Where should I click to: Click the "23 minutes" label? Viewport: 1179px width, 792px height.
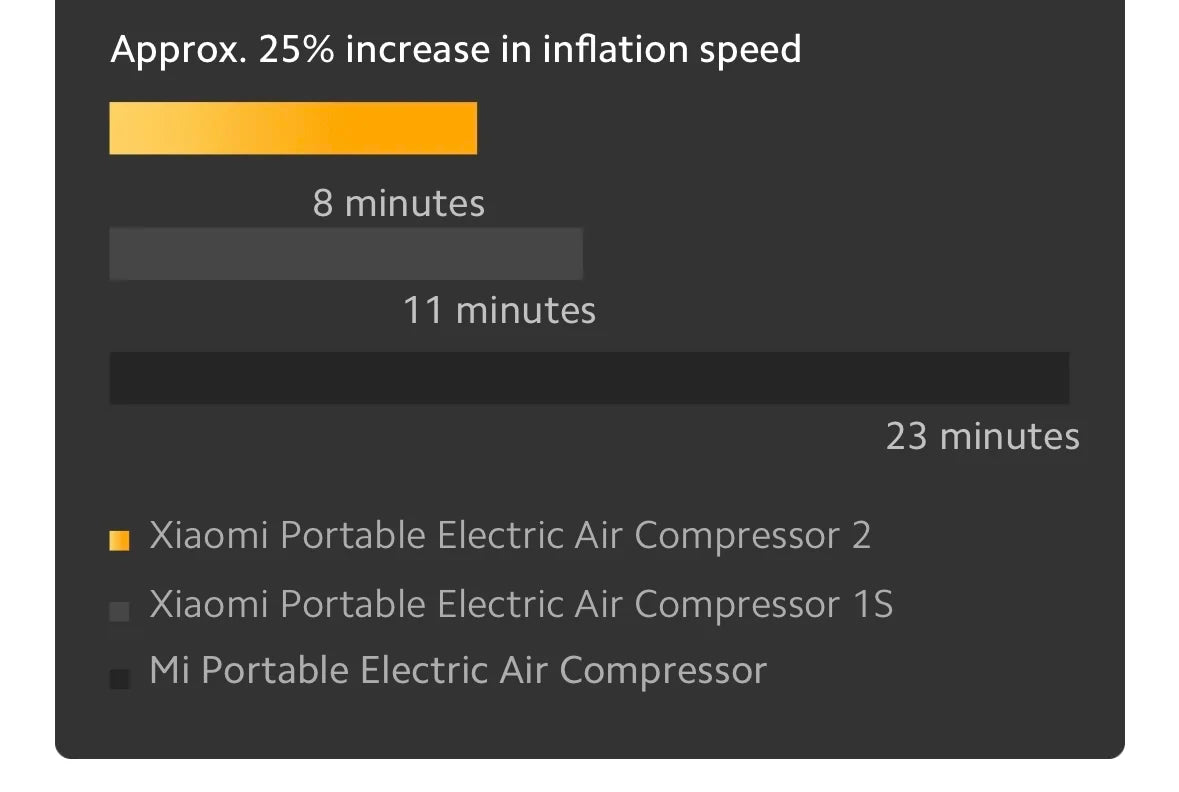pyautogui.click(x=982, y=437)
